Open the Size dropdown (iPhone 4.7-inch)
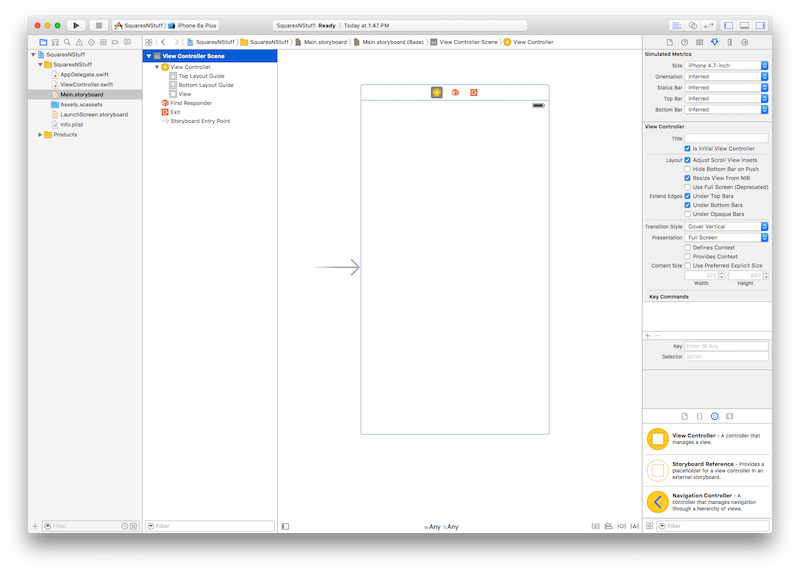Screen dimensions: 800x573 [x=726, y=65]
